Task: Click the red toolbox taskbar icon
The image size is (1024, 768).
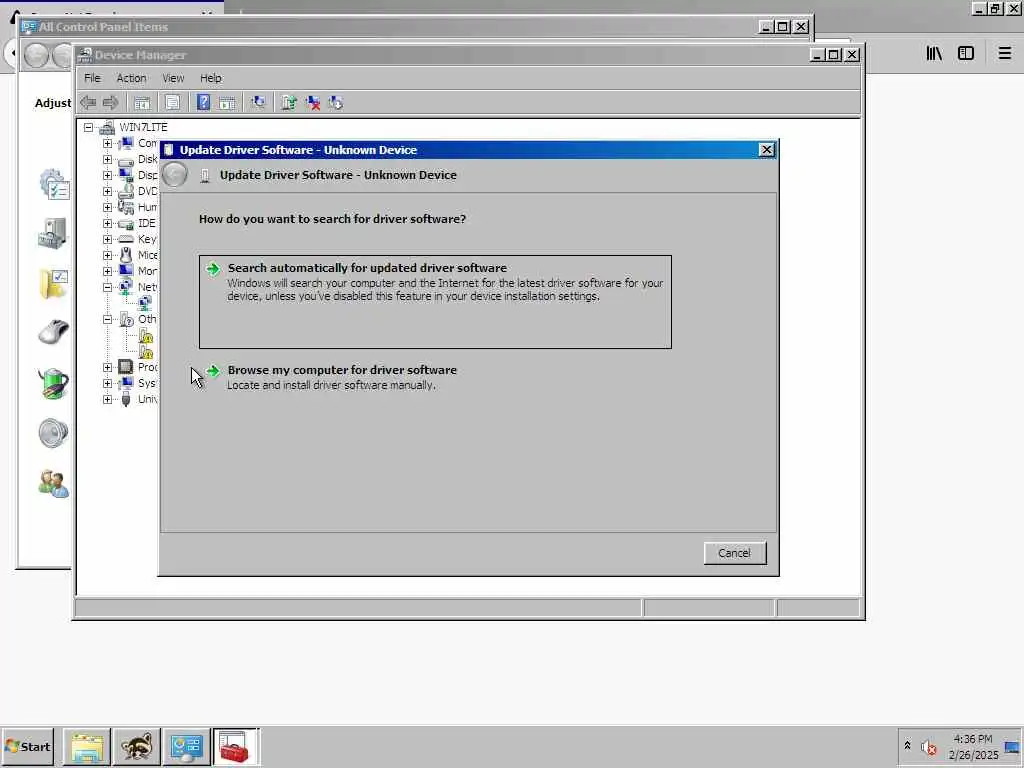Action: click(x=234, y=746)
